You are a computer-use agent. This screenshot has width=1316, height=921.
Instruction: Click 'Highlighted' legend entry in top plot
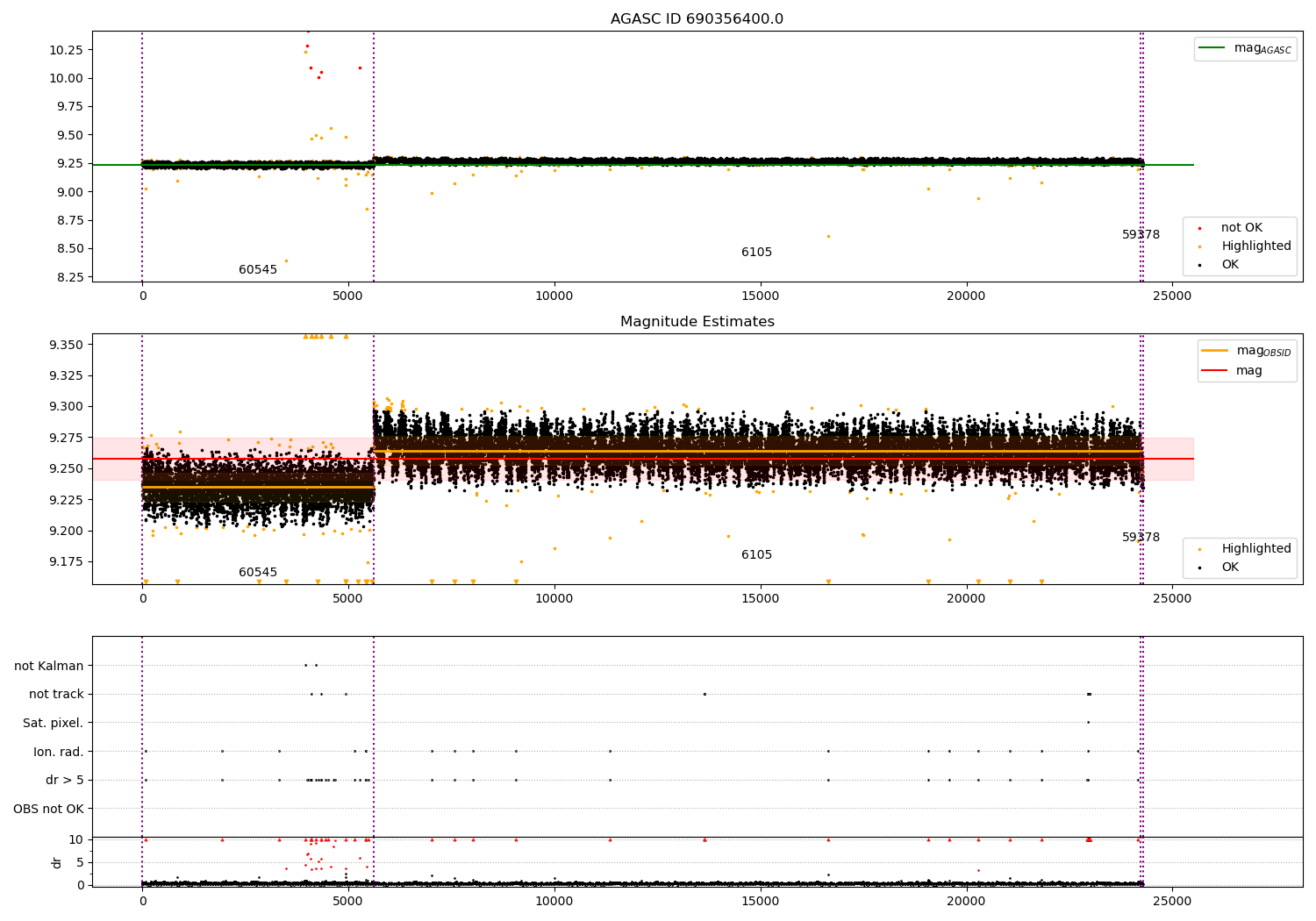[x=1245, y=246]
